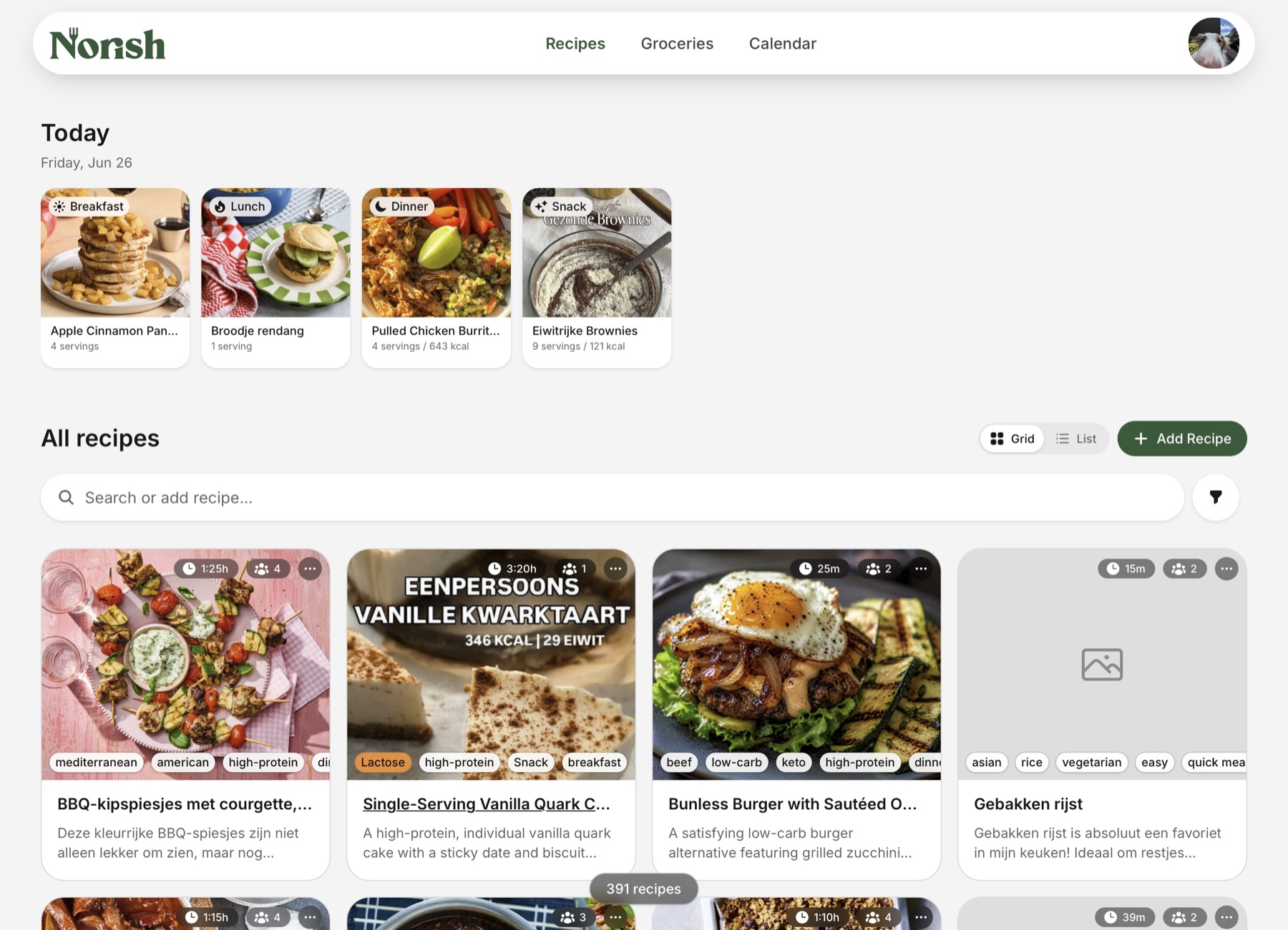Image resolution: width=1288 pixels, height=930 pixels.
Task: Focus the Search or add recipe field
Action: click(x=613, y=497)
